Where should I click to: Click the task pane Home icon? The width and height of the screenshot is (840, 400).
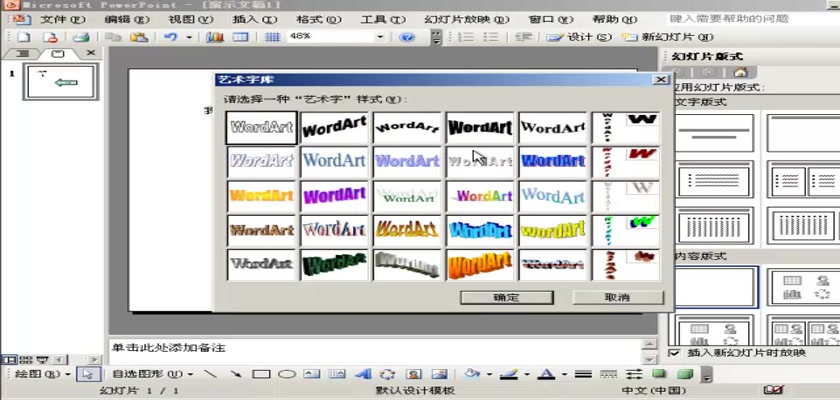pos(740,72)
